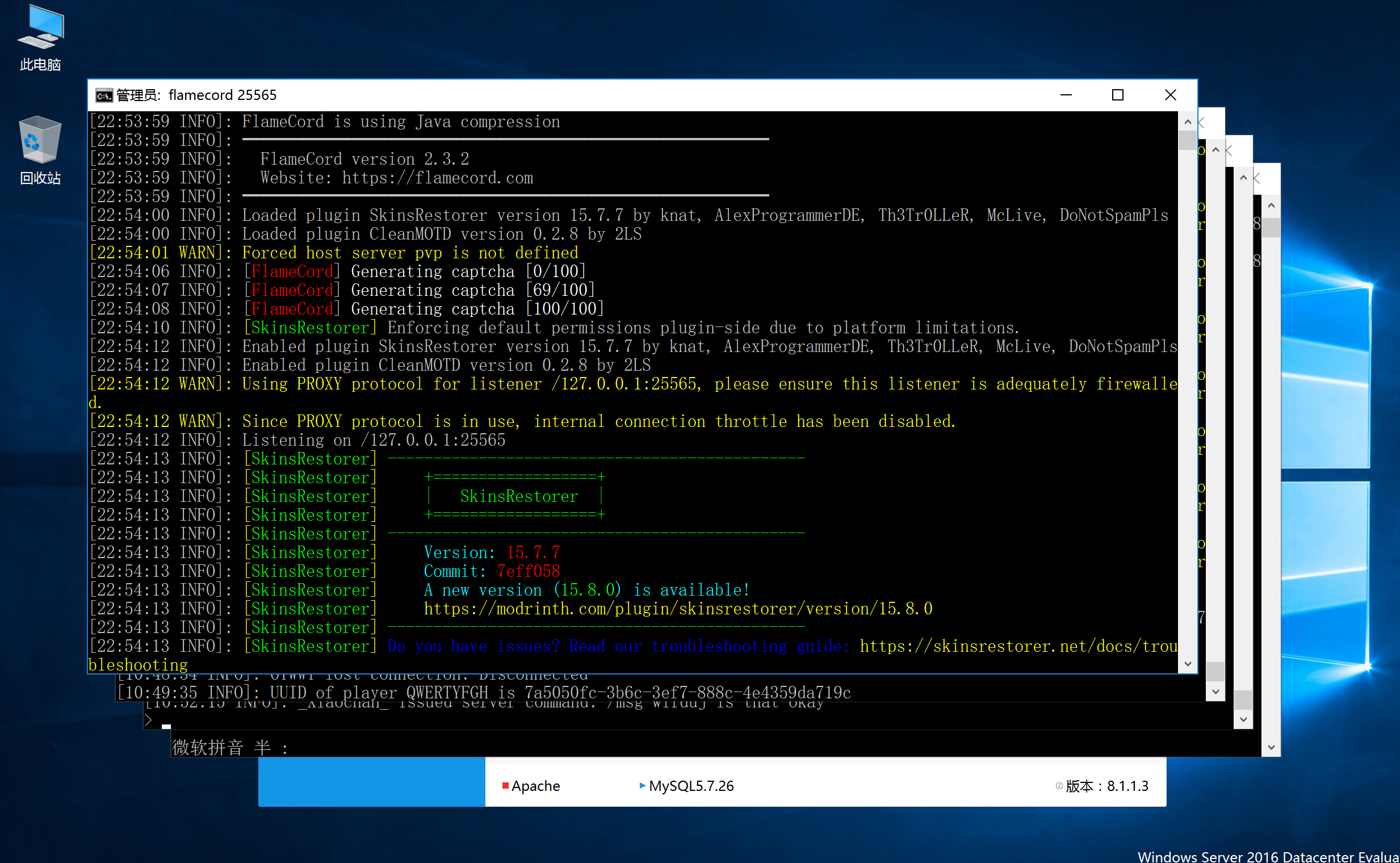Minimize the flamecord 25565 console
The image size is (1400, 863).
click(1066, 95)
